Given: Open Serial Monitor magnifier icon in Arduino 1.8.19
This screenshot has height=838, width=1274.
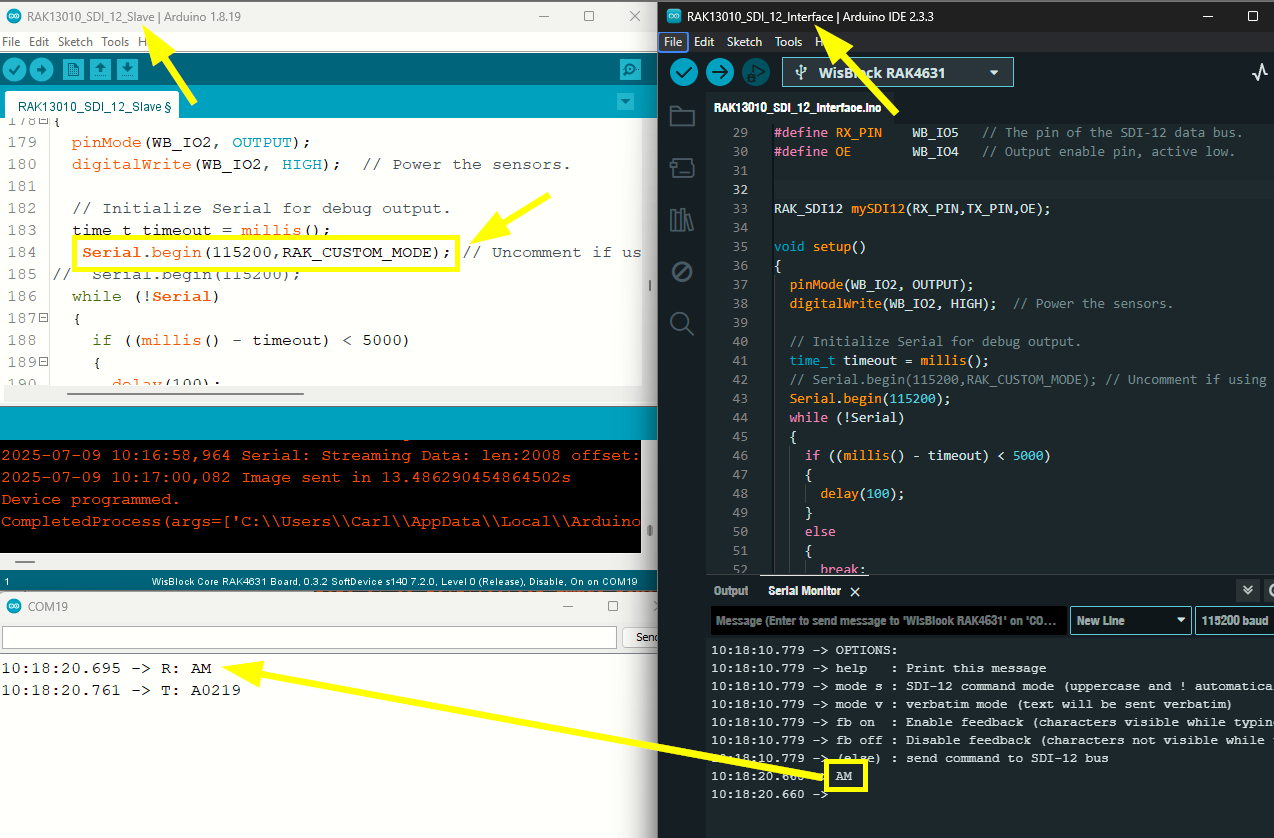Looking at the screenshot, I should [630, 69].
